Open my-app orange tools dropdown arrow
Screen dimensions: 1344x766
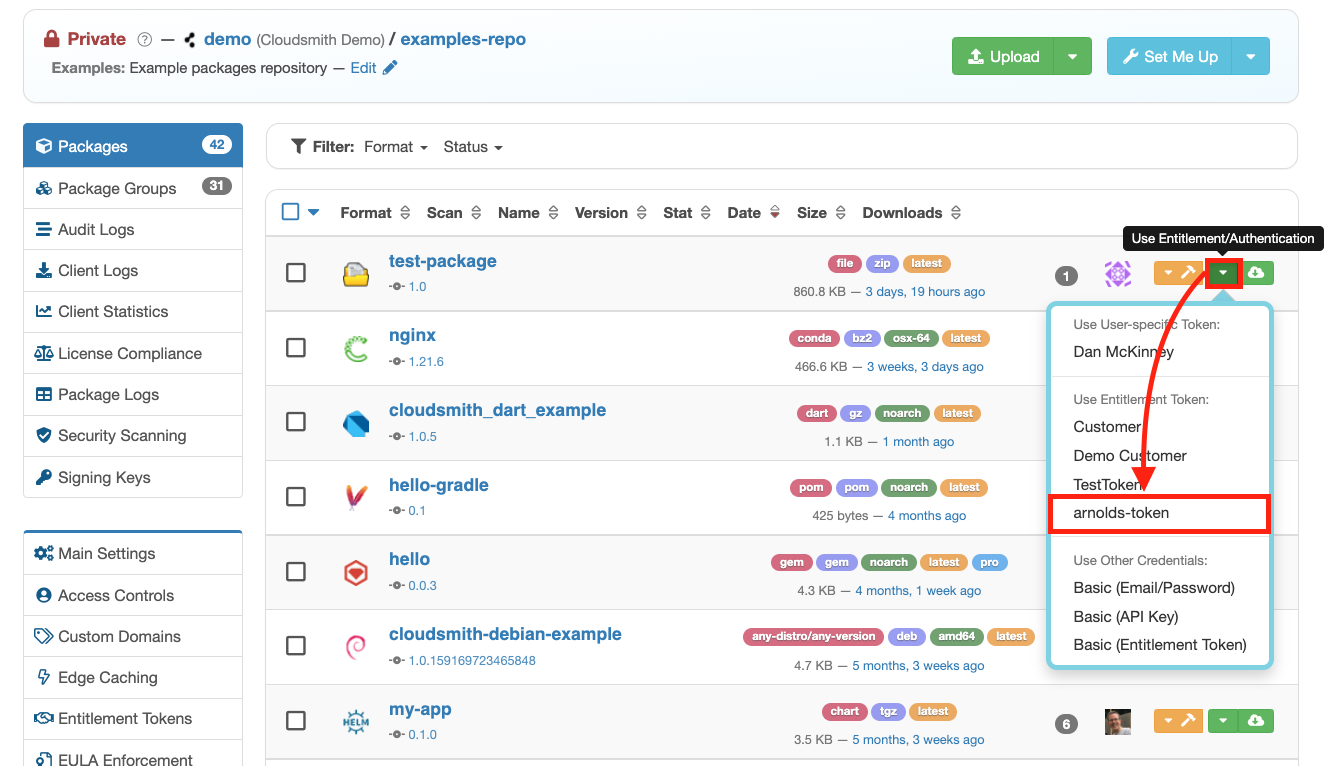pyautogui.click(x=1167, y=721)
